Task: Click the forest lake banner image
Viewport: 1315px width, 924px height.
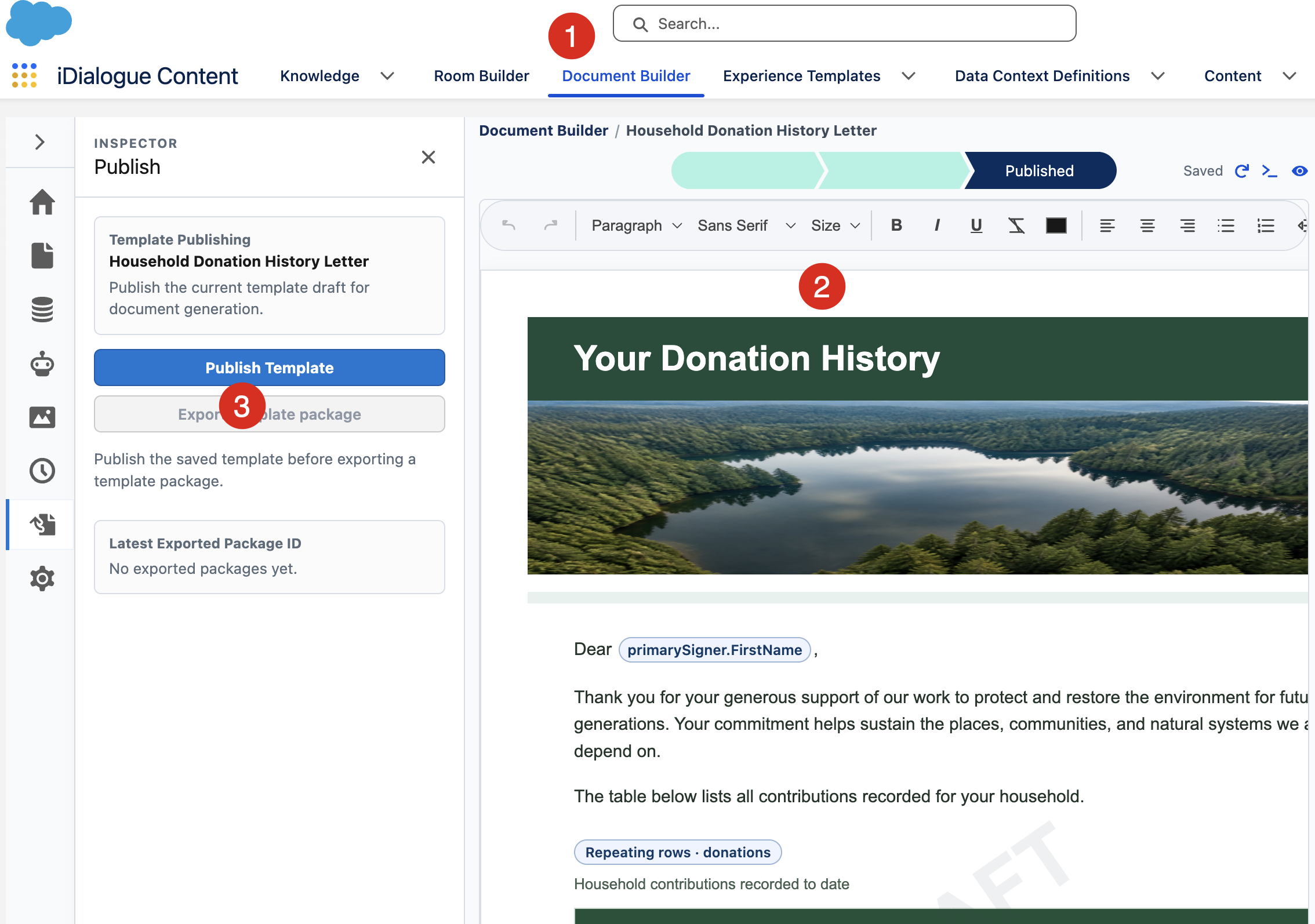Action: pyautogui.click(x=917, y=488)
